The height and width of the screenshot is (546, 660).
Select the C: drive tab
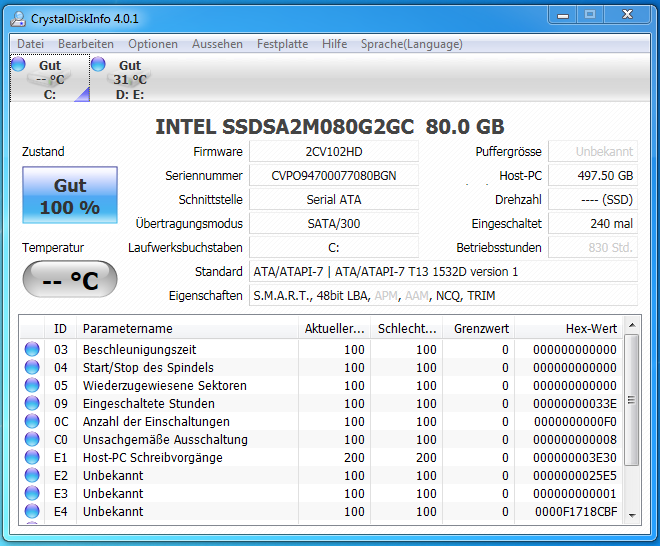[50, 79]
